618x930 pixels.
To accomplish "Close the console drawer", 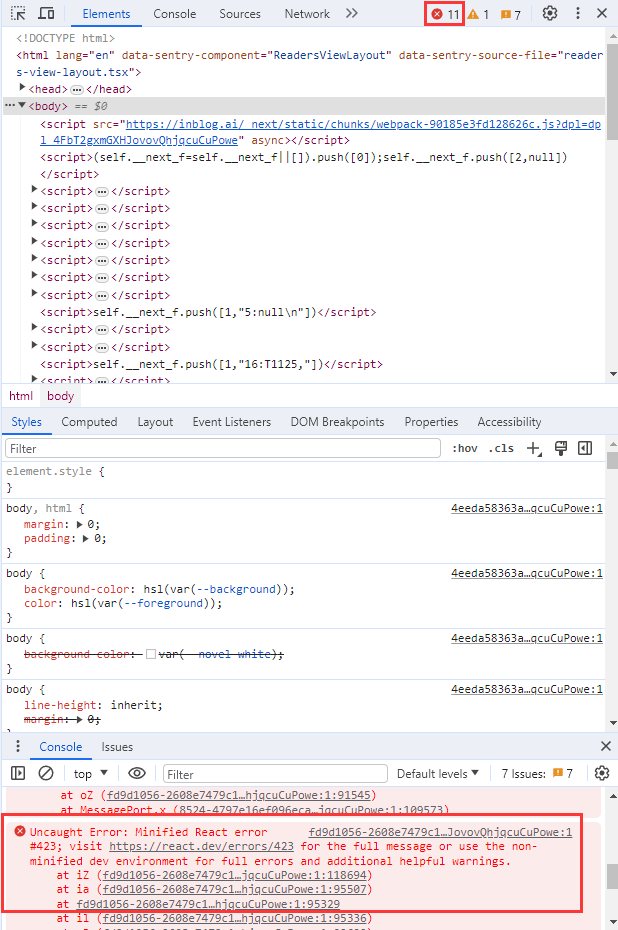I will pyautogui.click(x=606, y=746).
